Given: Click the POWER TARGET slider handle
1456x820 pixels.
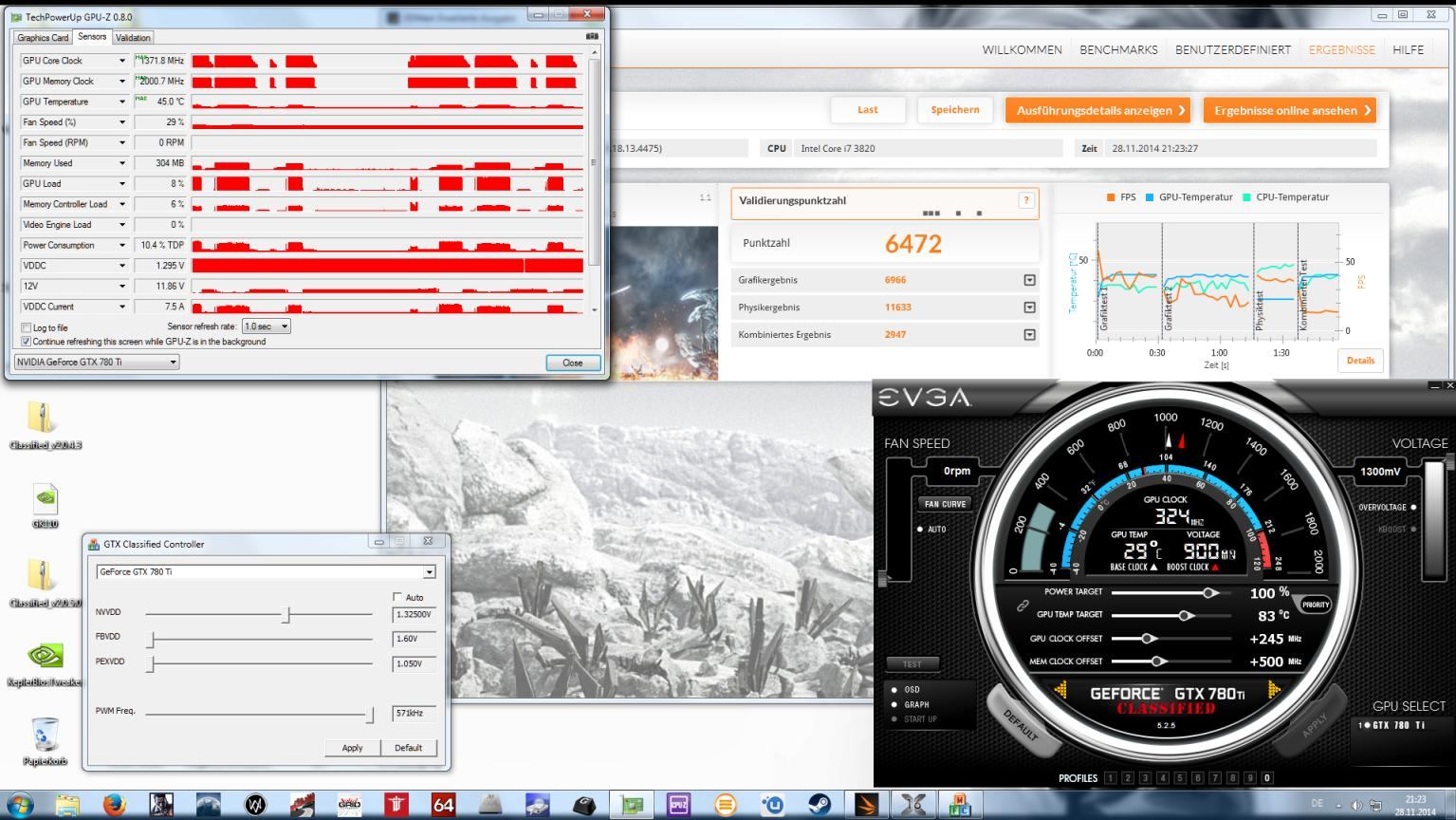Looking at the screenshot, I should pos(1209,593).
